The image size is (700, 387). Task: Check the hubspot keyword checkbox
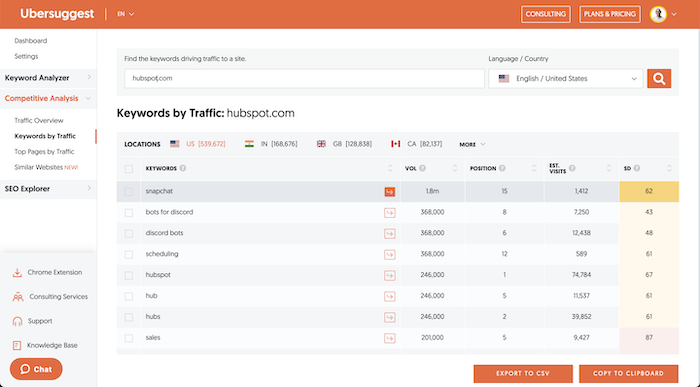[x=129, y=275]
